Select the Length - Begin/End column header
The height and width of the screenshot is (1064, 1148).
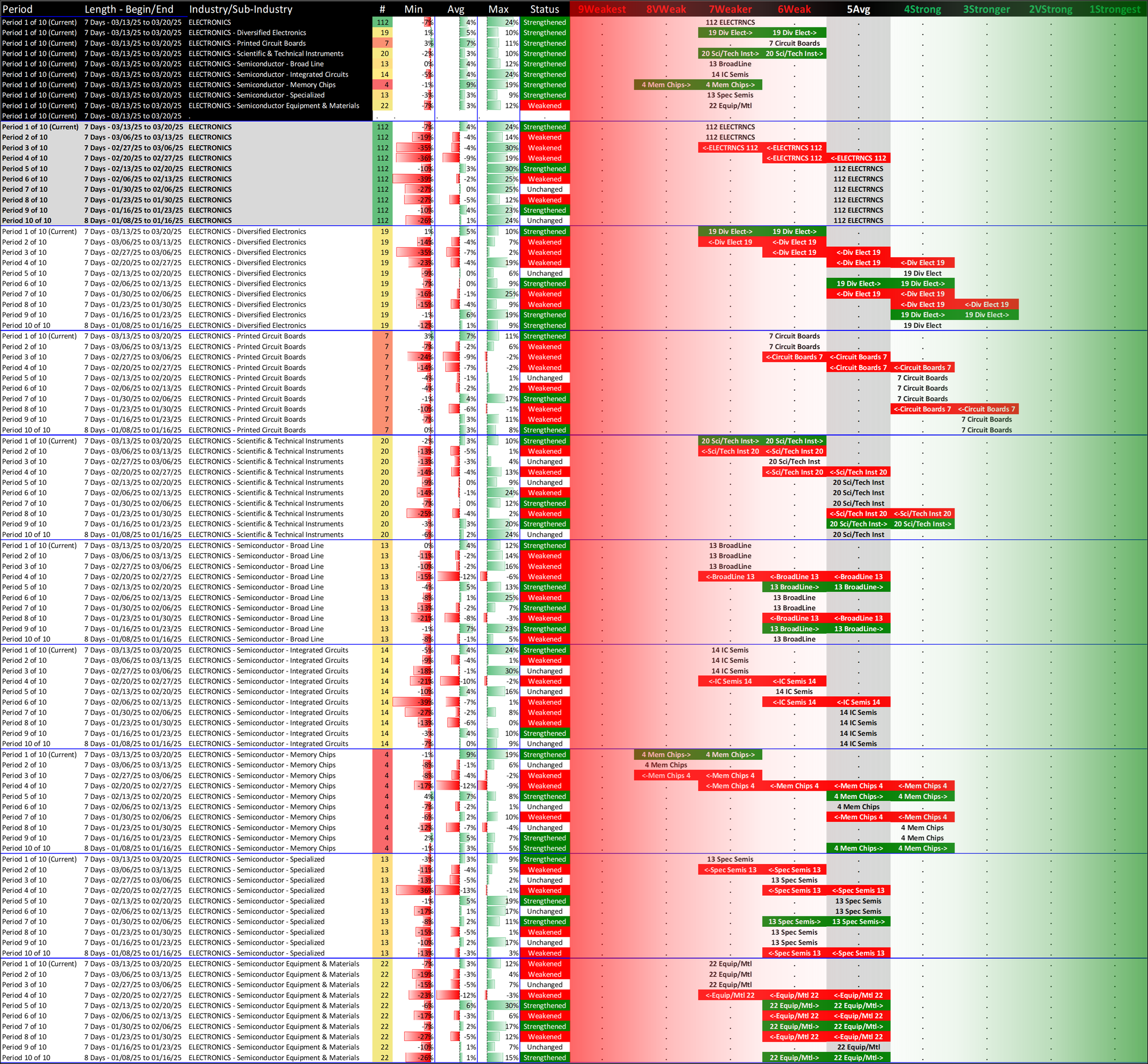(x=129, y=9)
